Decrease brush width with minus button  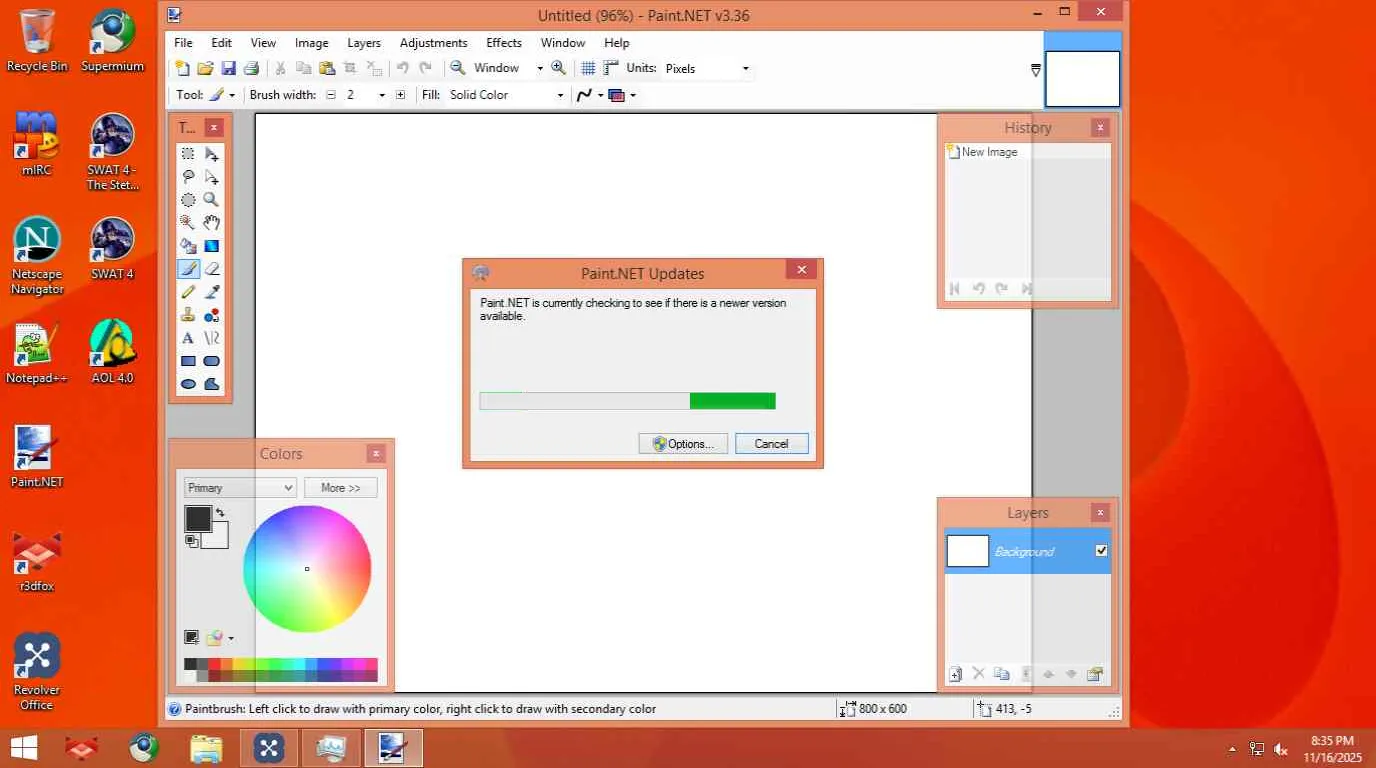point(331,95)
